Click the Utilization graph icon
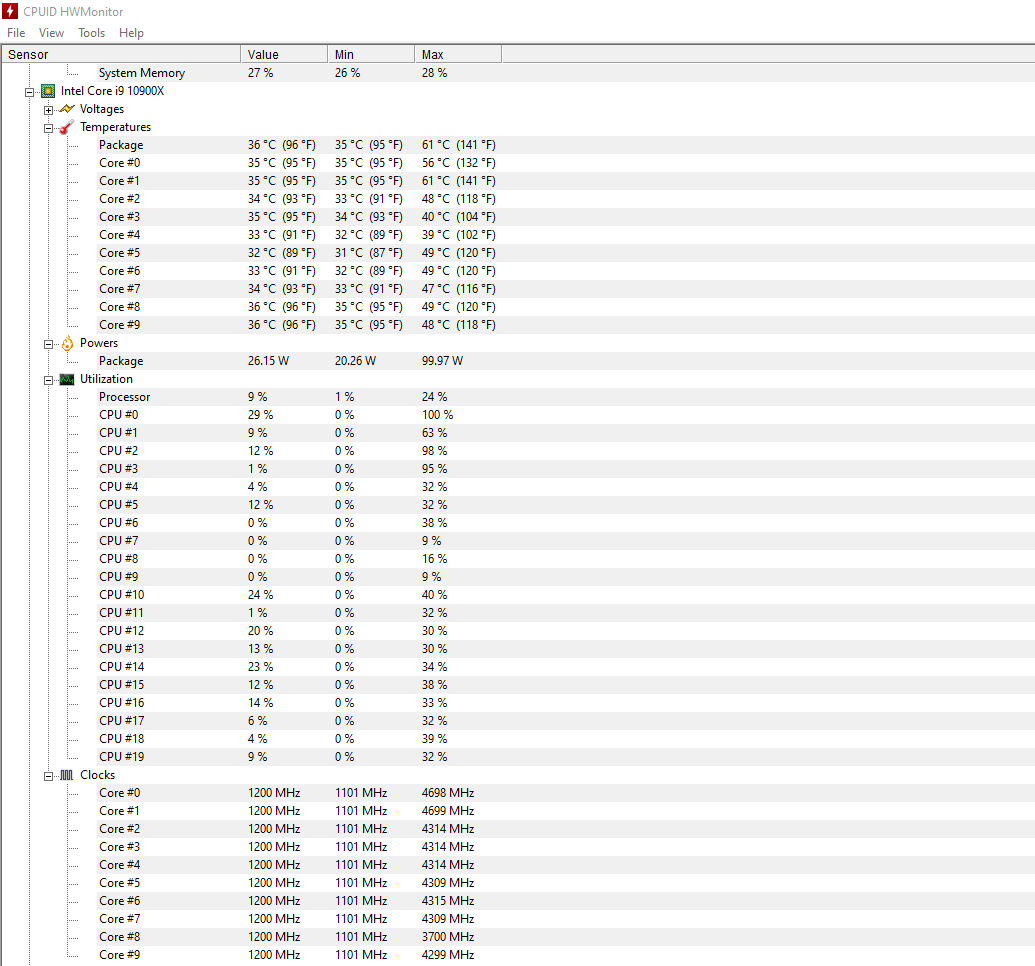 [x=67, y=379]
